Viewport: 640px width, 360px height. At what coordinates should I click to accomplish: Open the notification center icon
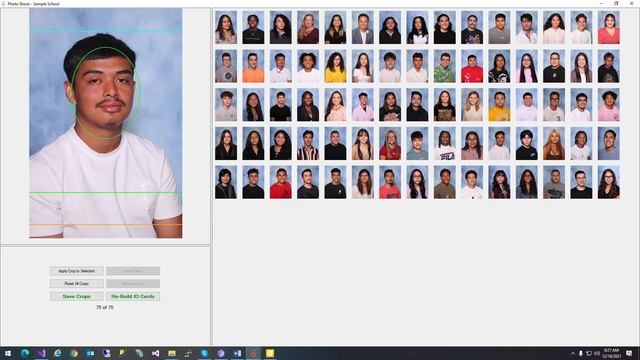point(629,353)
